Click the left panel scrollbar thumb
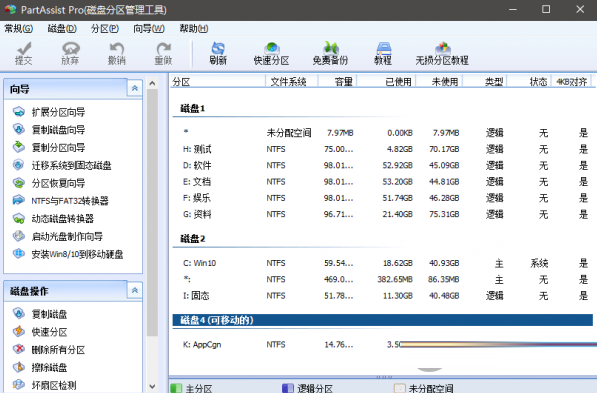597x393 pixels. point(152,212)
